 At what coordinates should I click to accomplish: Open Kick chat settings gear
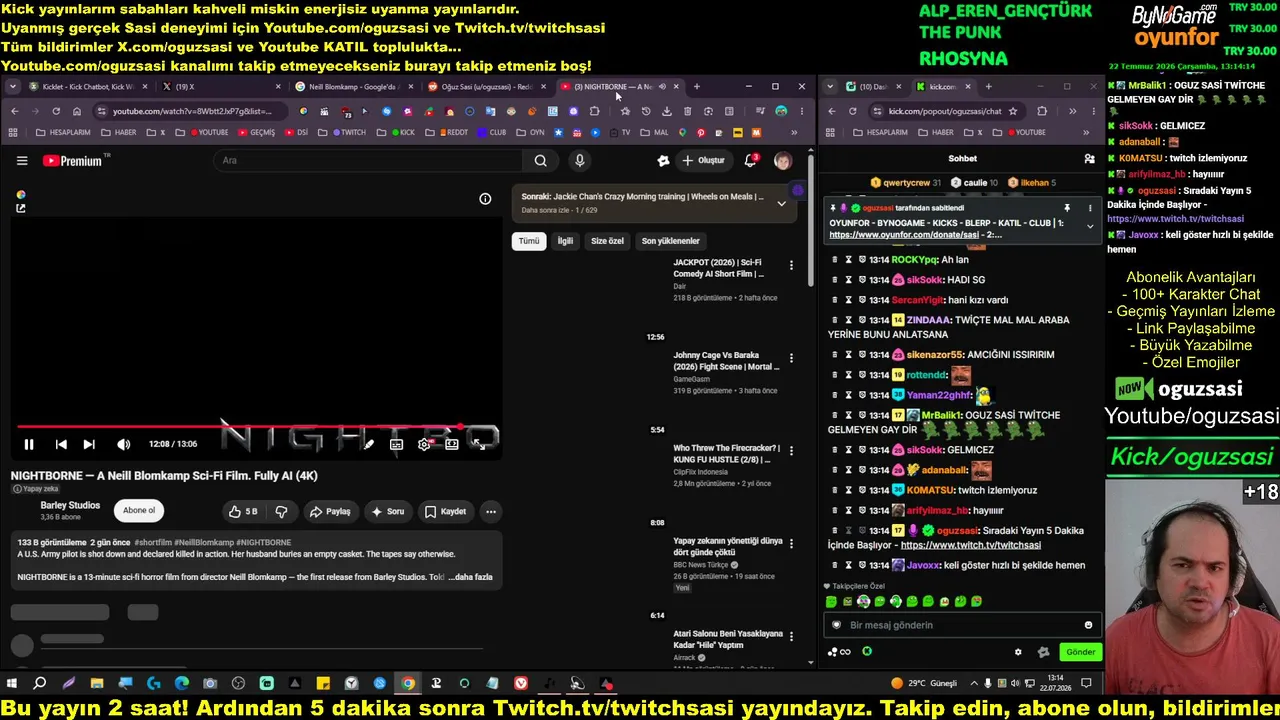click(x=1018, y=652)
